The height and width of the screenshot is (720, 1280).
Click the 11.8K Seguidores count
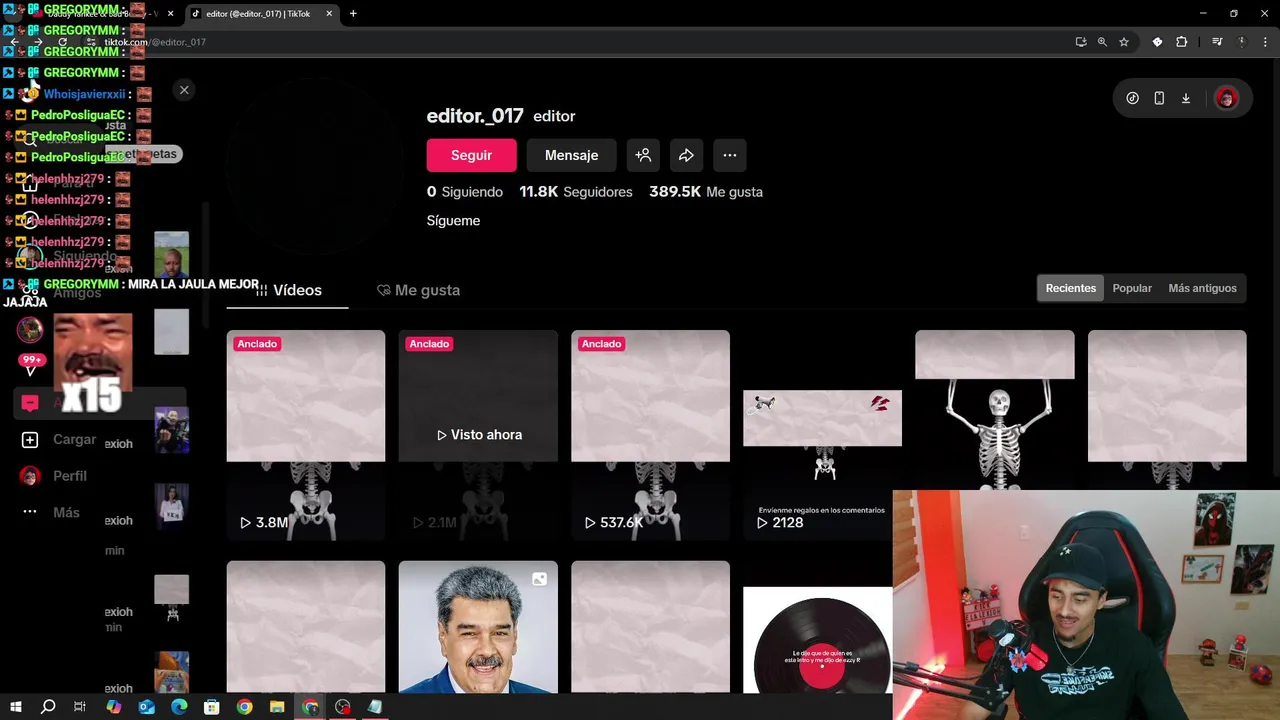tap(576, 191)
